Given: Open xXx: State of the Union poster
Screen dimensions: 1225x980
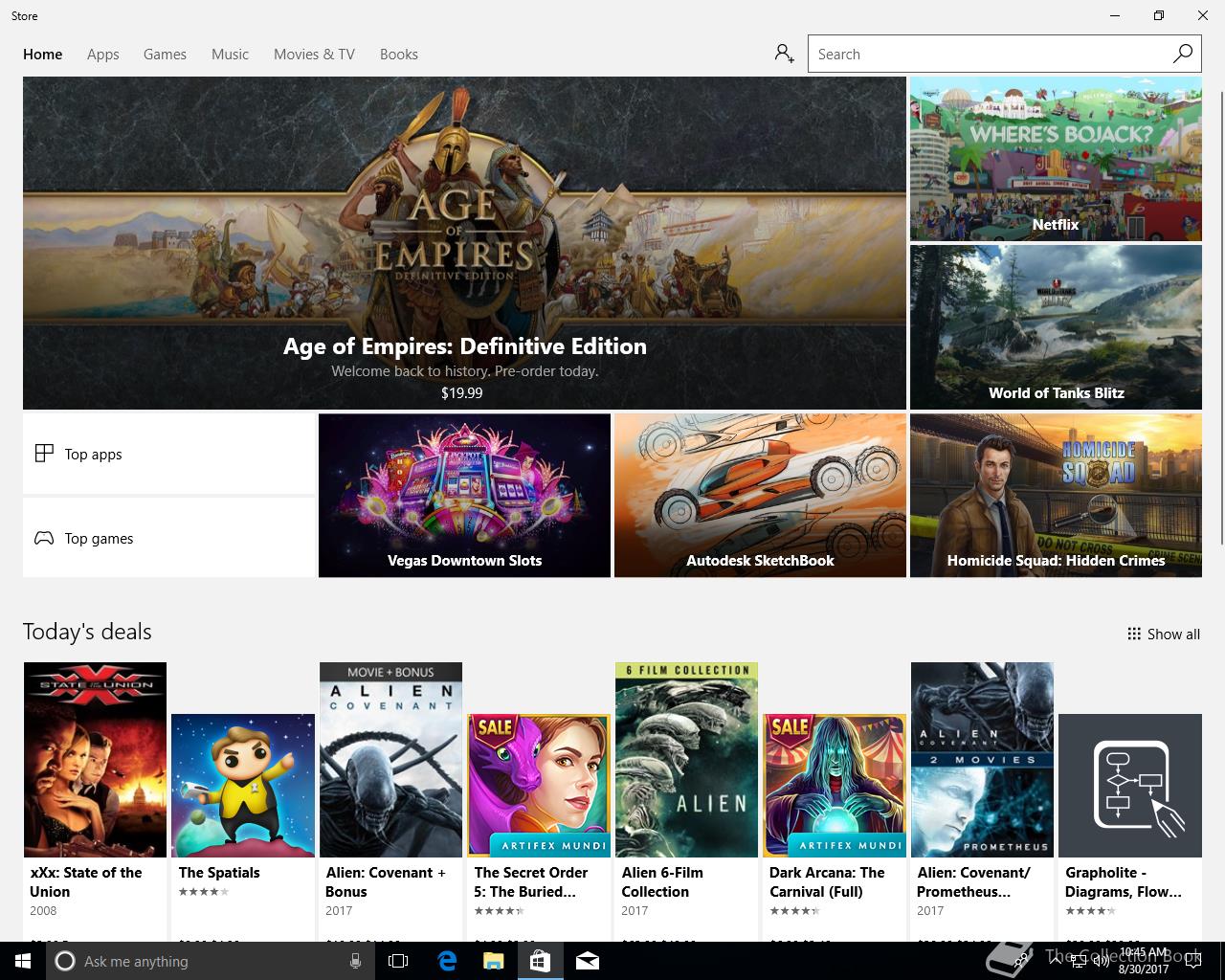Looking at the screenshot, I should click(95, 760).
